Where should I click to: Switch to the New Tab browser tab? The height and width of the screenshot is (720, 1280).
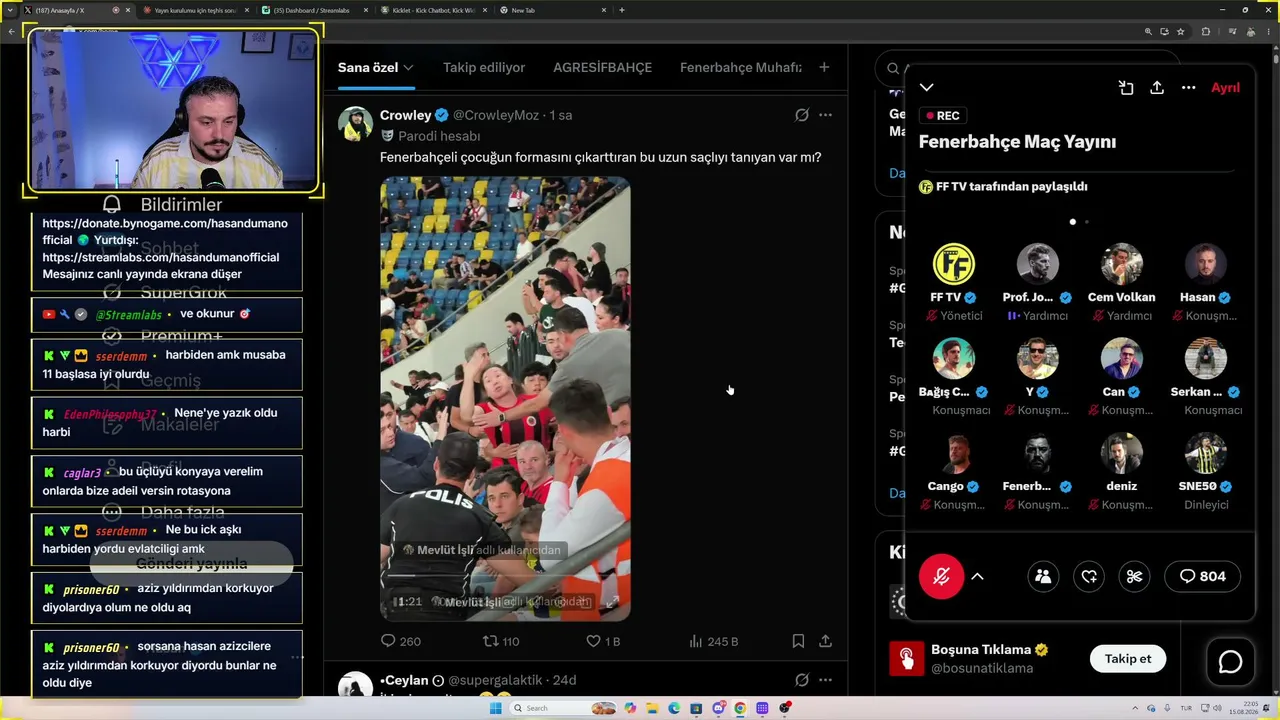[554, 10]
